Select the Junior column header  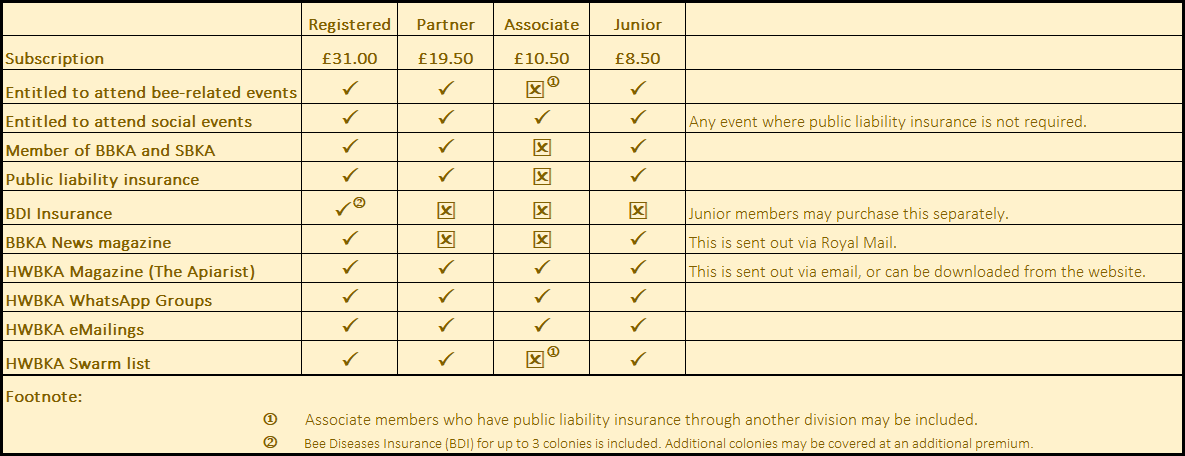(x=637, y=24)
